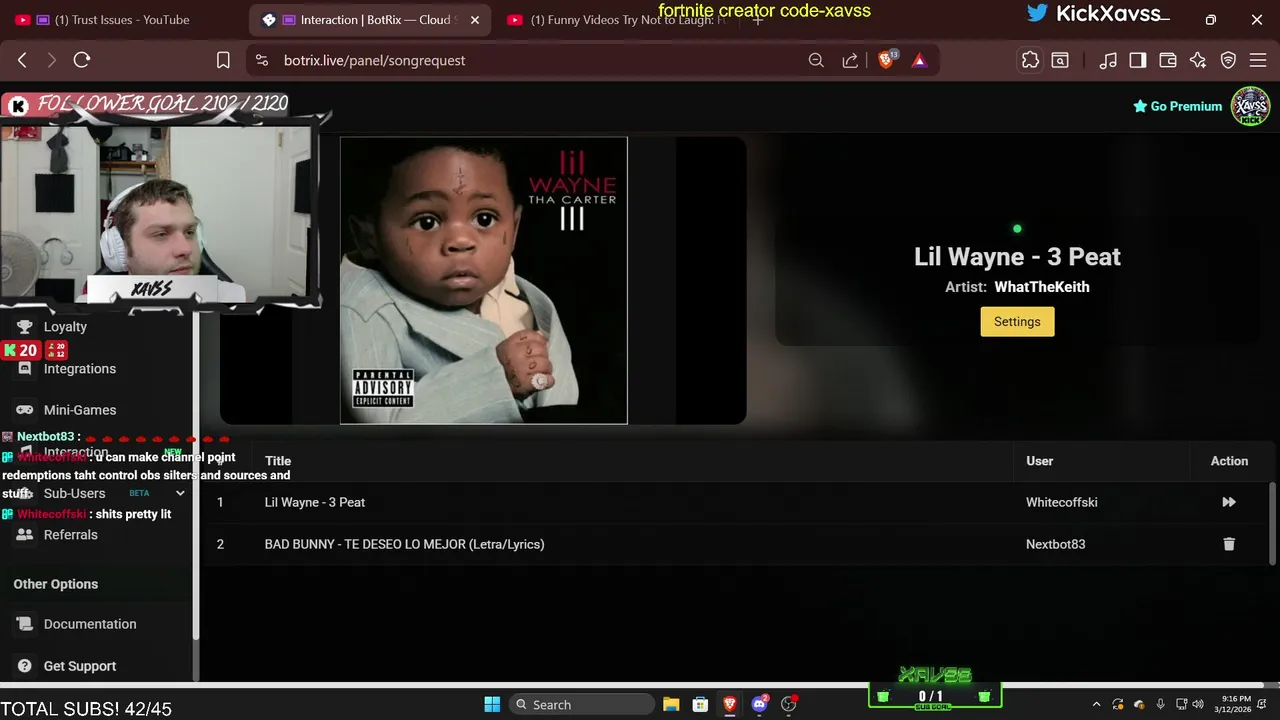Open Brave Shields lion icon
Viewport: 1280px width, 720px height.
[x=886, y=60]
